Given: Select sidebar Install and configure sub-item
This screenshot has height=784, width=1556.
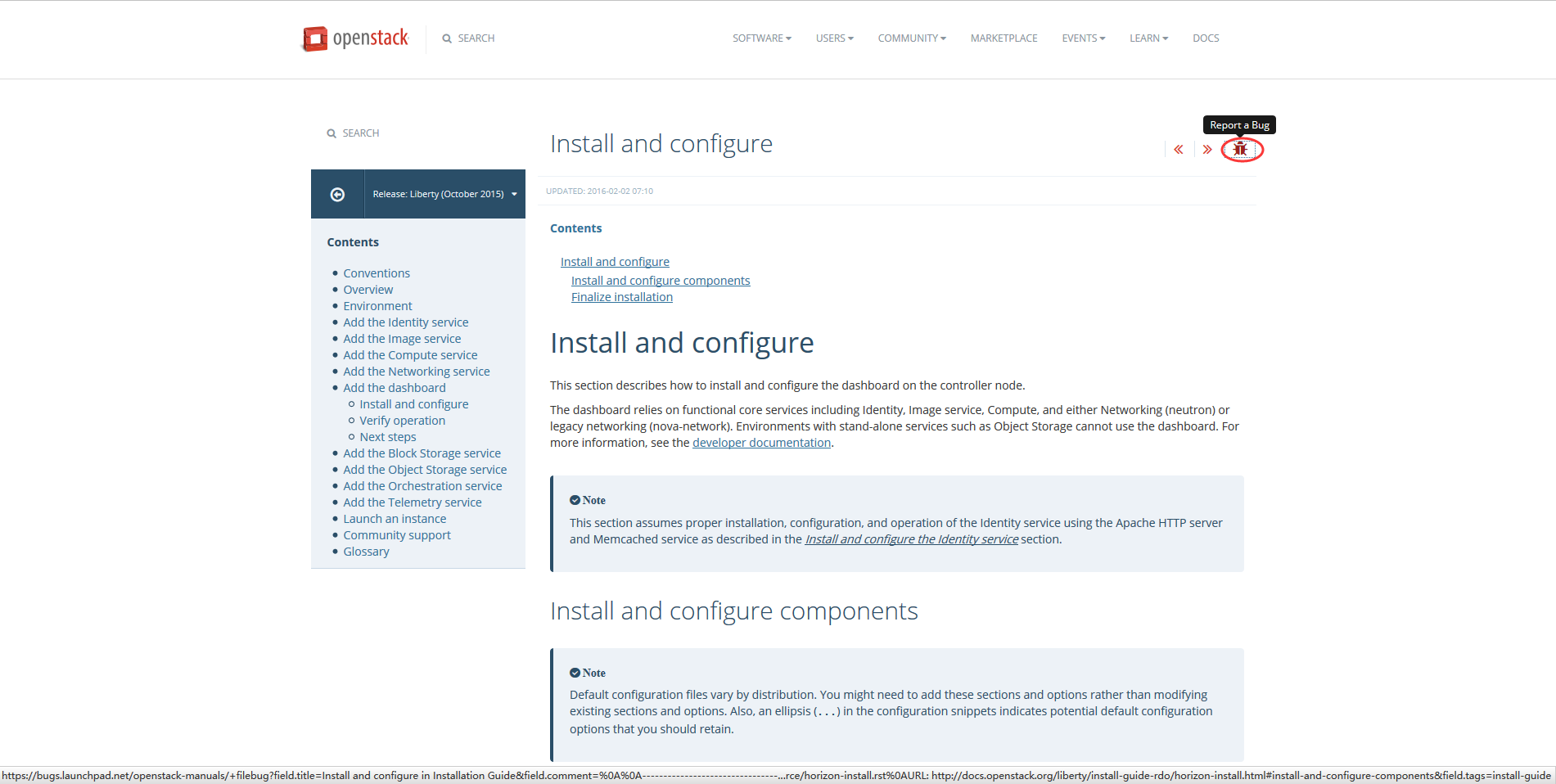Looking at the screenshot, I should pyautogui.click(x=414, y=404).
